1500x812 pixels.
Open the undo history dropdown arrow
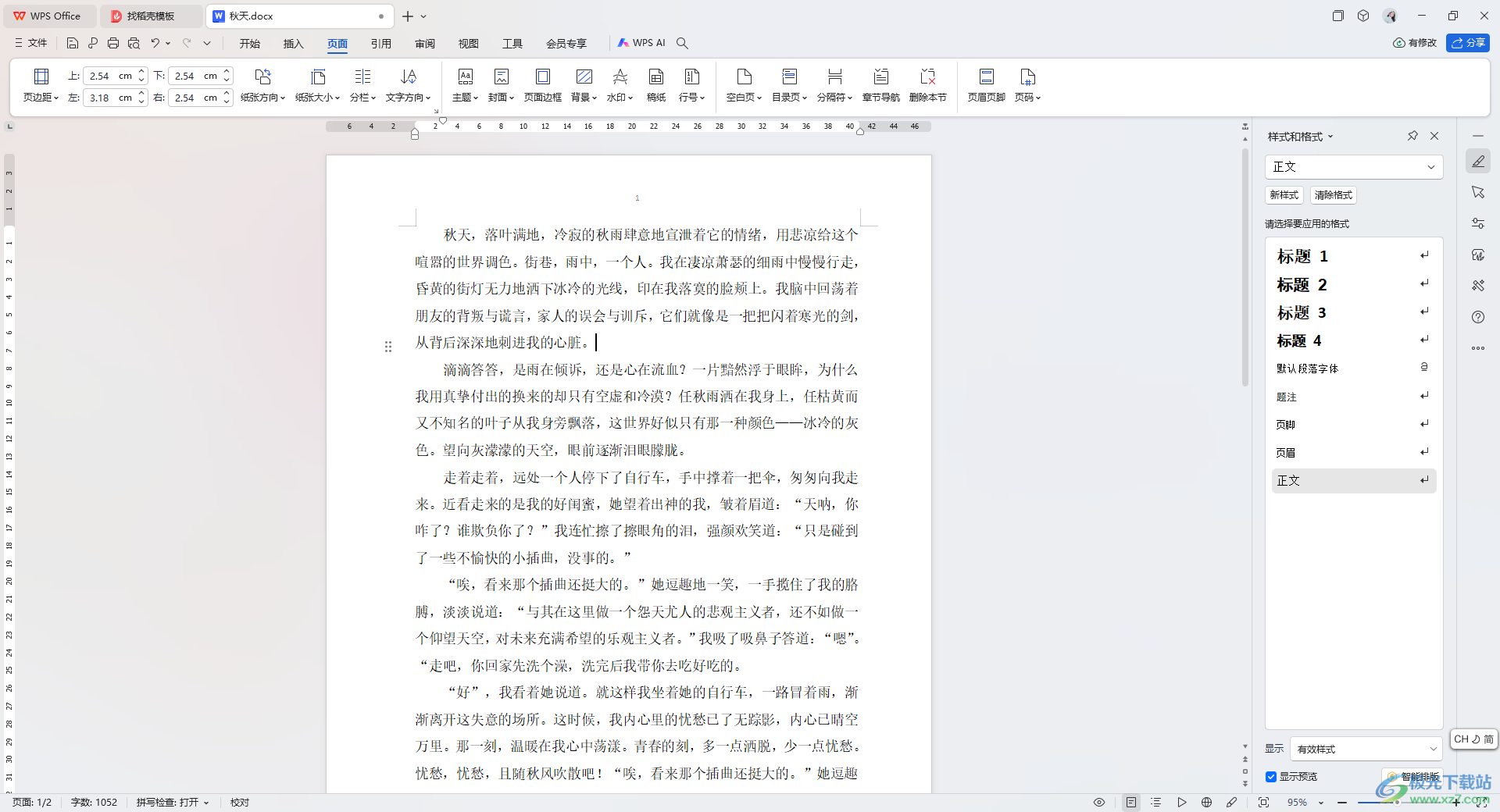tap(168, 43)
